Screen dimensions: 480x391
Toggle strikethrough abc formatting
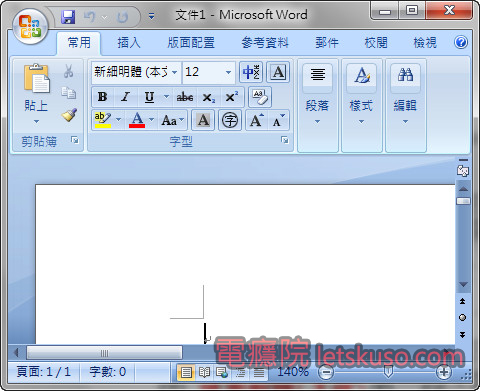185,97
